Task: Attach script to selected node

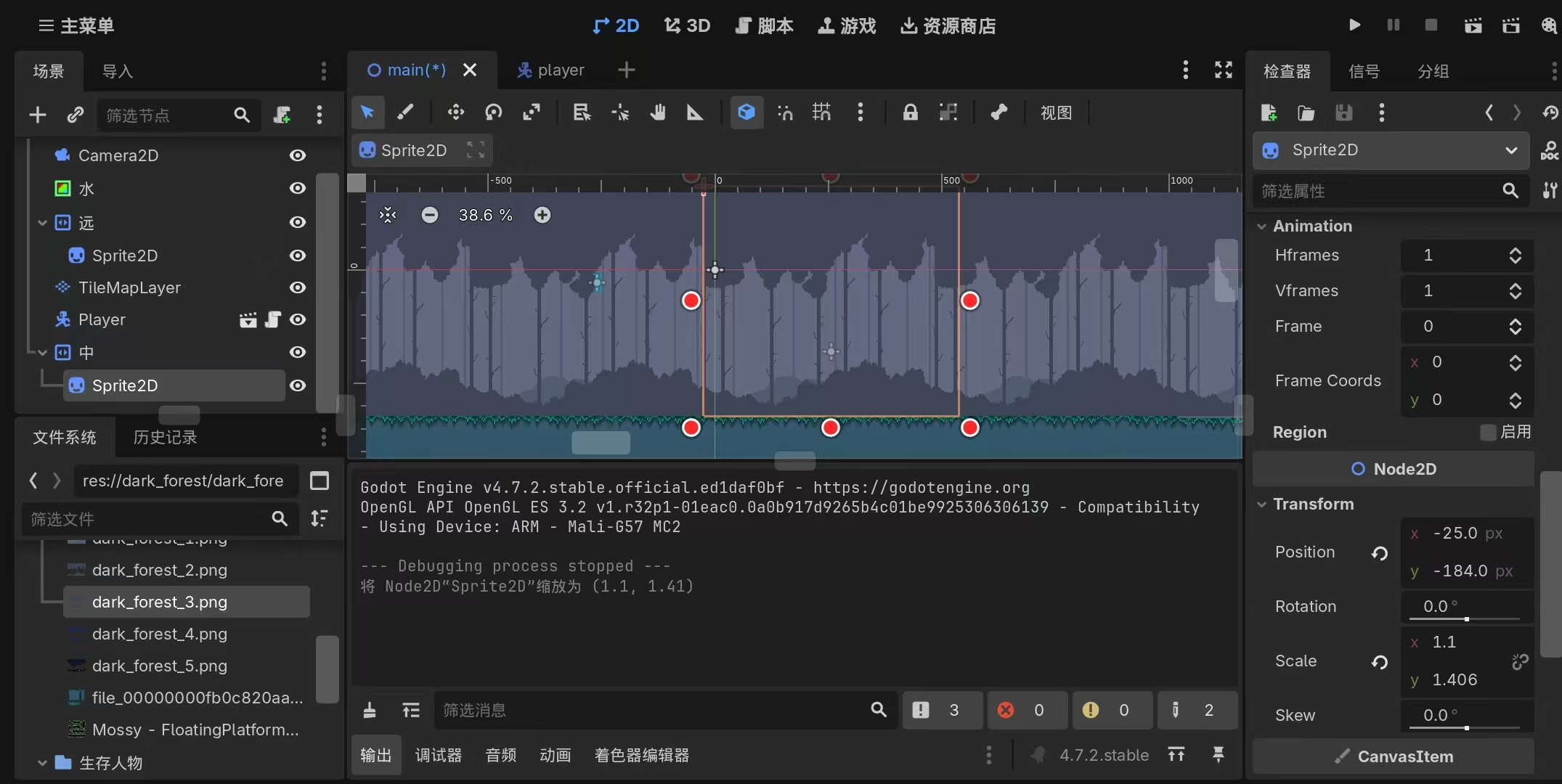Action: (282, 115)
